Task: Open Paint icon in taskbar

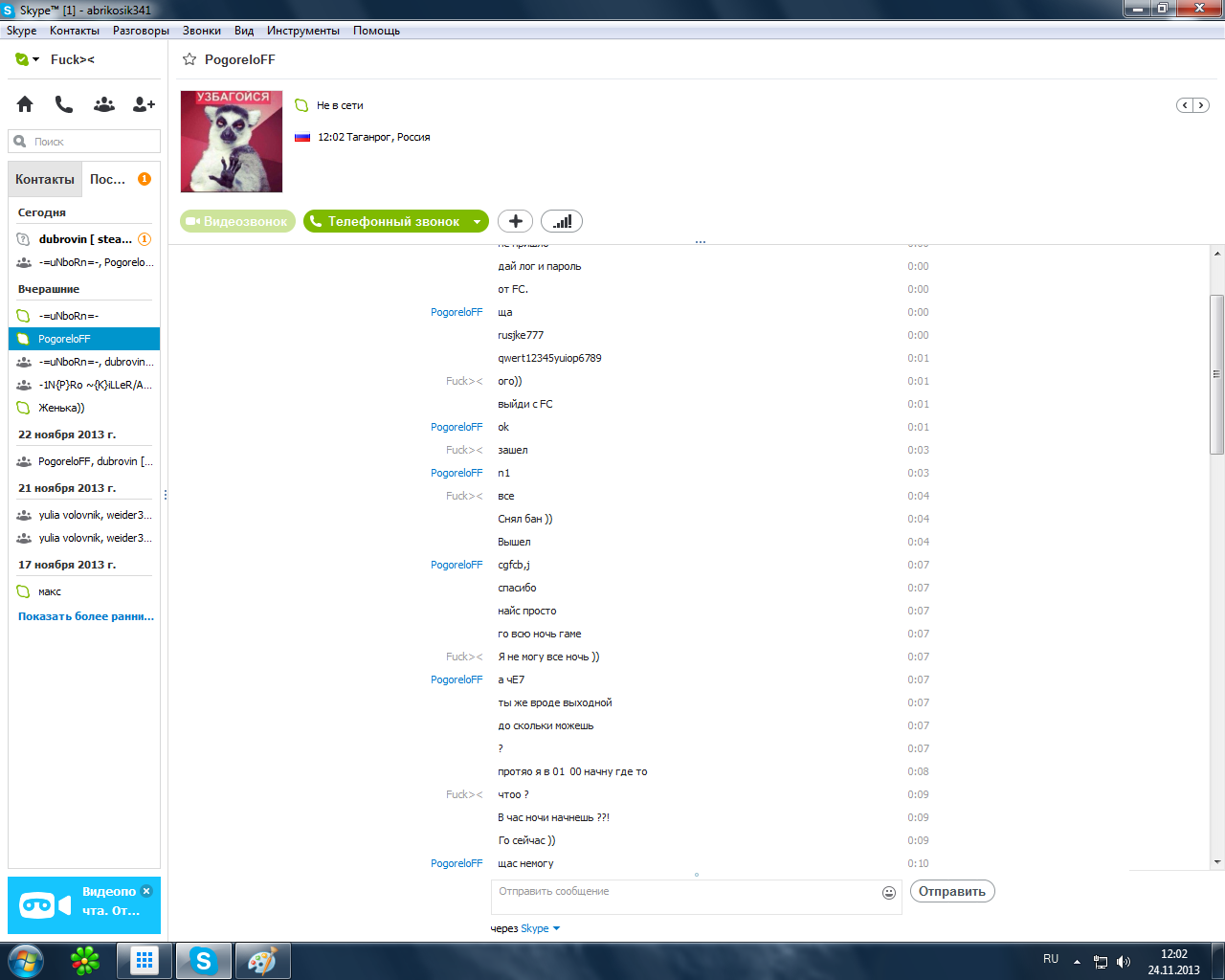Action: click(262, 961)
